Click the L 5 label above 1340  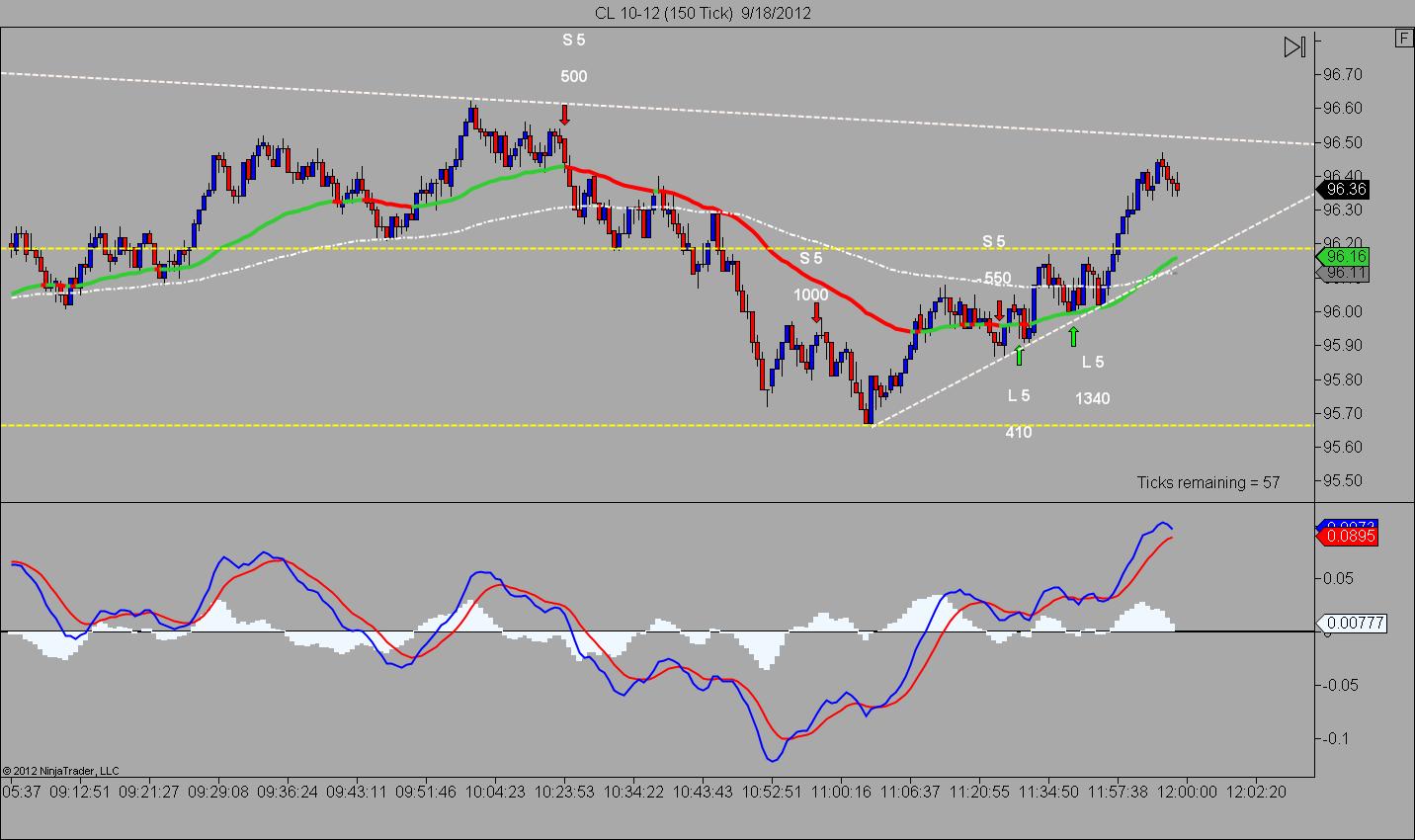click(x=1093, y=362)
